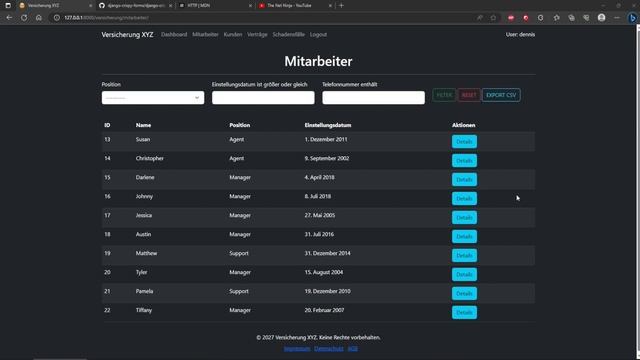Add page to favorites star icon
This screenshot has width=640, height=360.
(493, 18)
